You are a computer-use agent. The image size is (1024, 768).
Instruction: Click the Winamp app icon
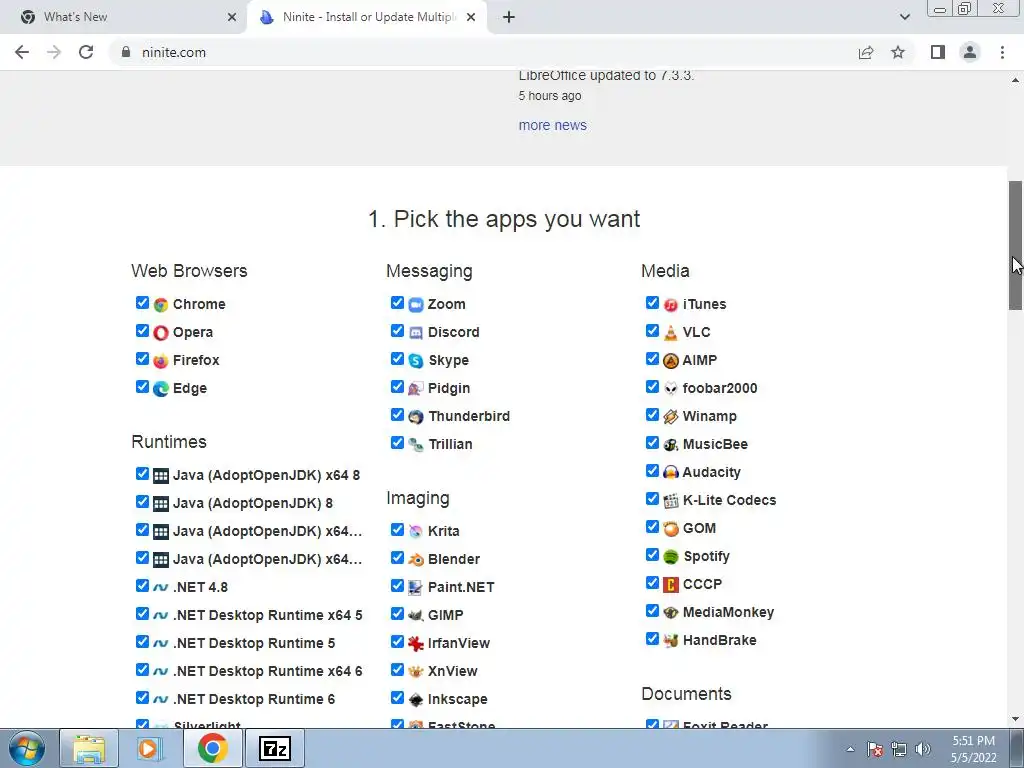671,417
